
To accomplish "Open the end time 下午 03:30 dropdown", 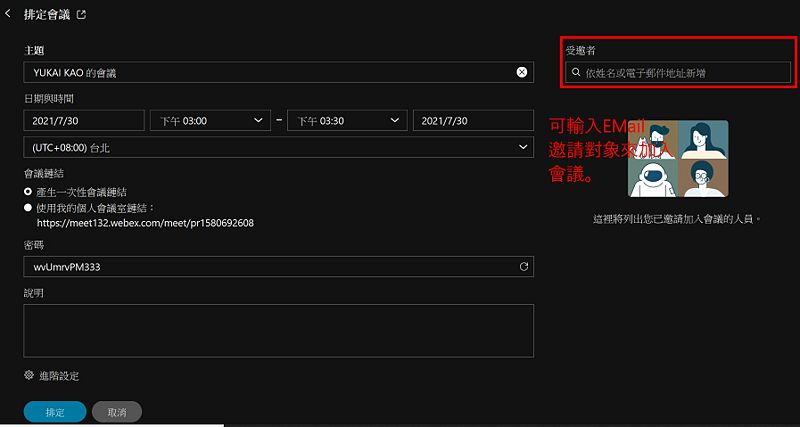I will point(347,121).
